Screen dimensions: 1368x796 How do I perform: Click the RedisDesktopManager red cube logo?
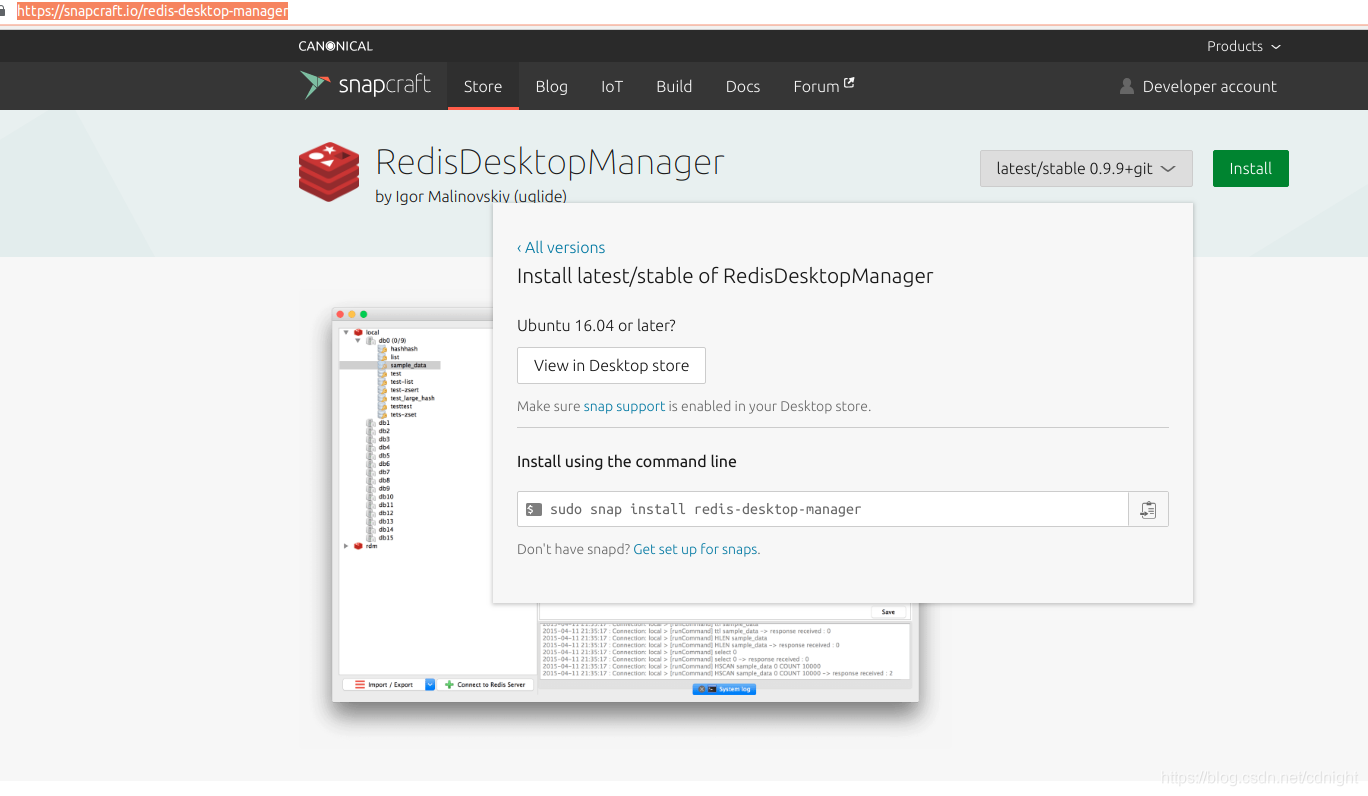tap(329, 171)
